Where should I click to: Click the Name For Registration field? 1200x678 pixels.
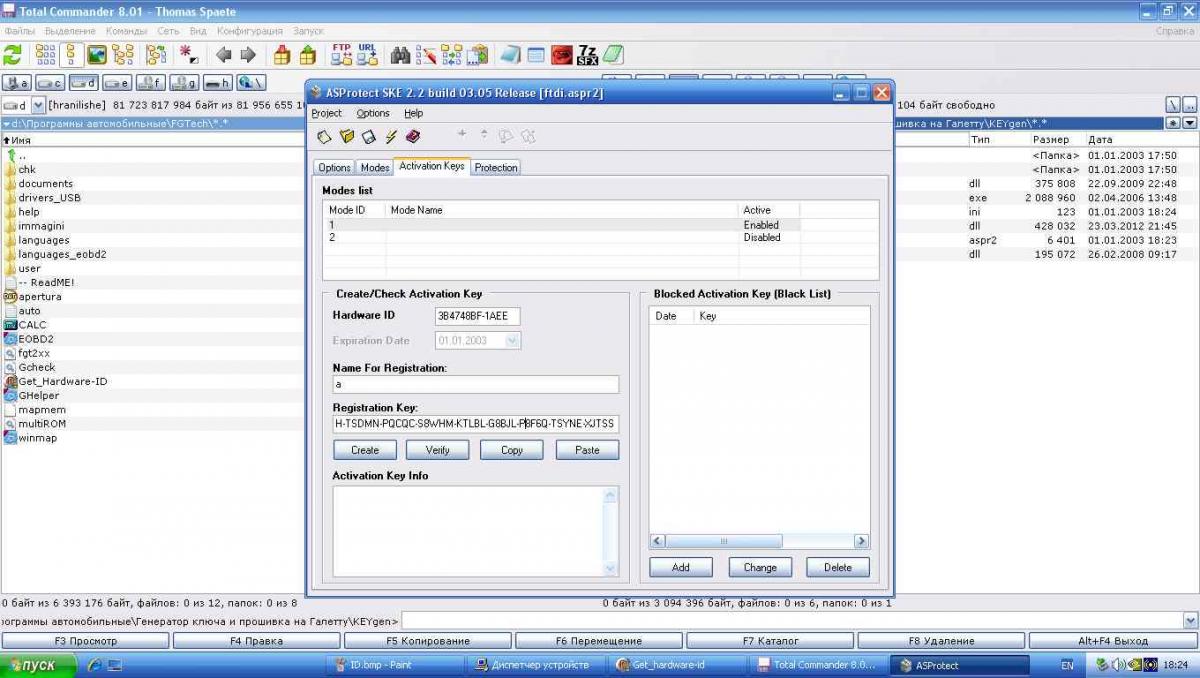[x=476, y=385]
